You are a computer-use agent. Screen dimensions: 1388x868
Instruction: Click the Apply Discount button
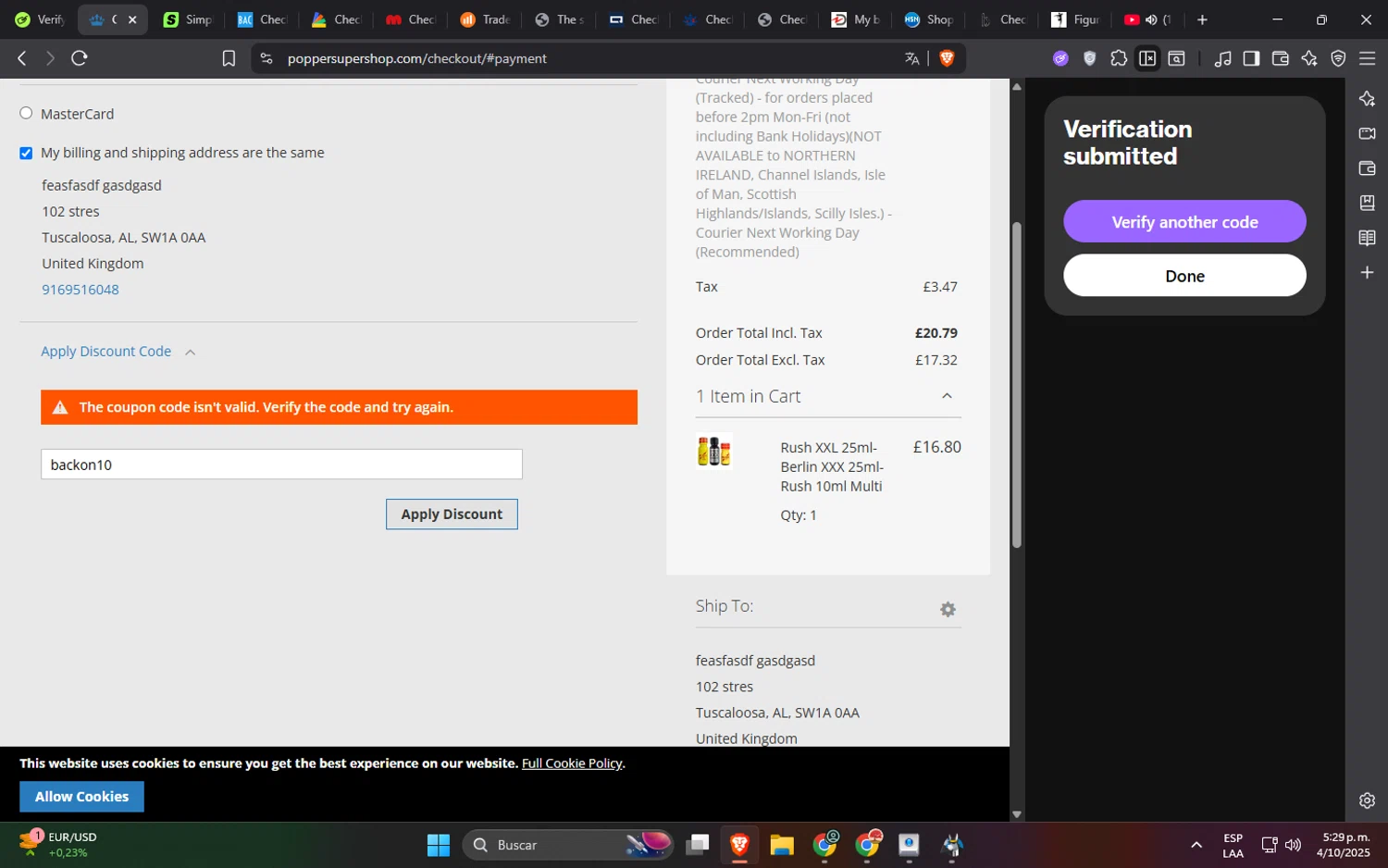452,515
